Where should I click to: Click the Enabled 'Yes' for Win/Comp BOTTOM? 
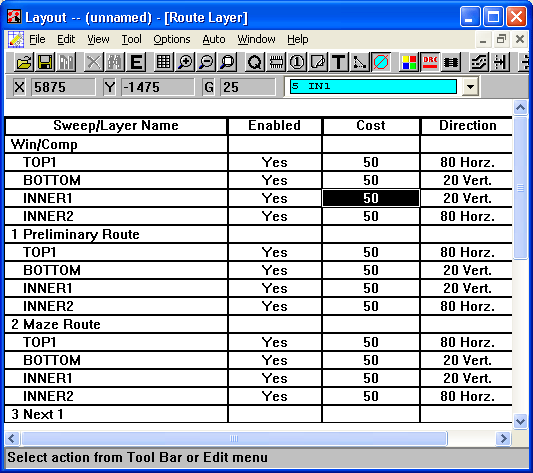[x=275, y=180]
